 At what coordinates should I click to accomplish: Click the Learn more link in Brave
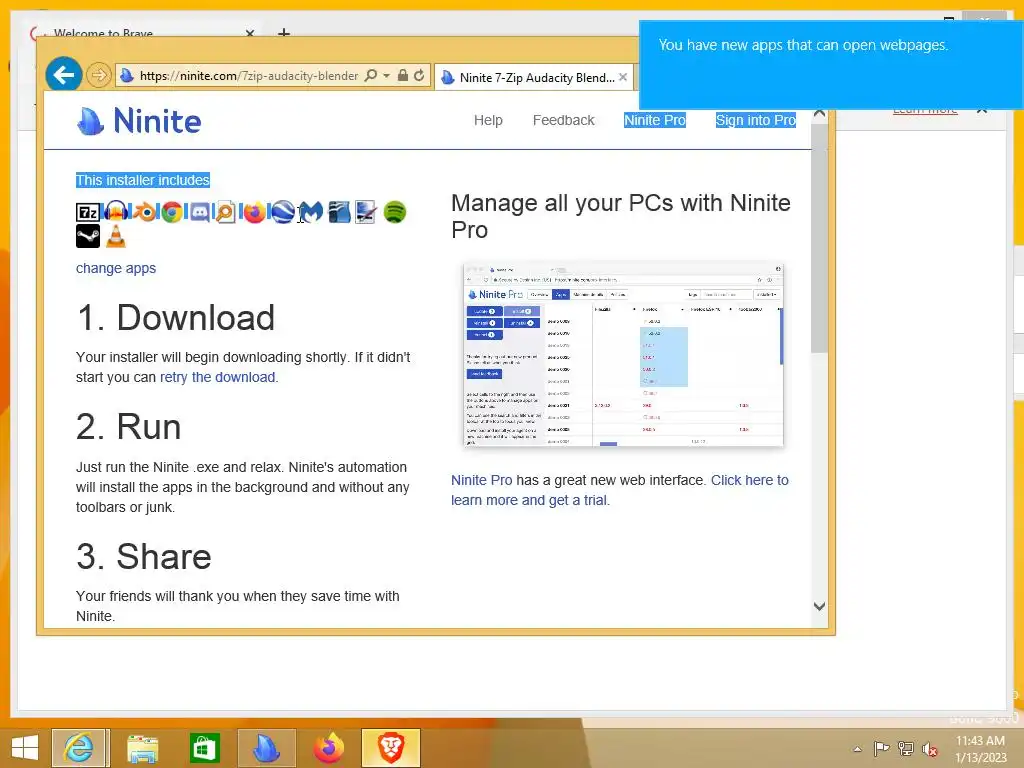tap(925, 111)
